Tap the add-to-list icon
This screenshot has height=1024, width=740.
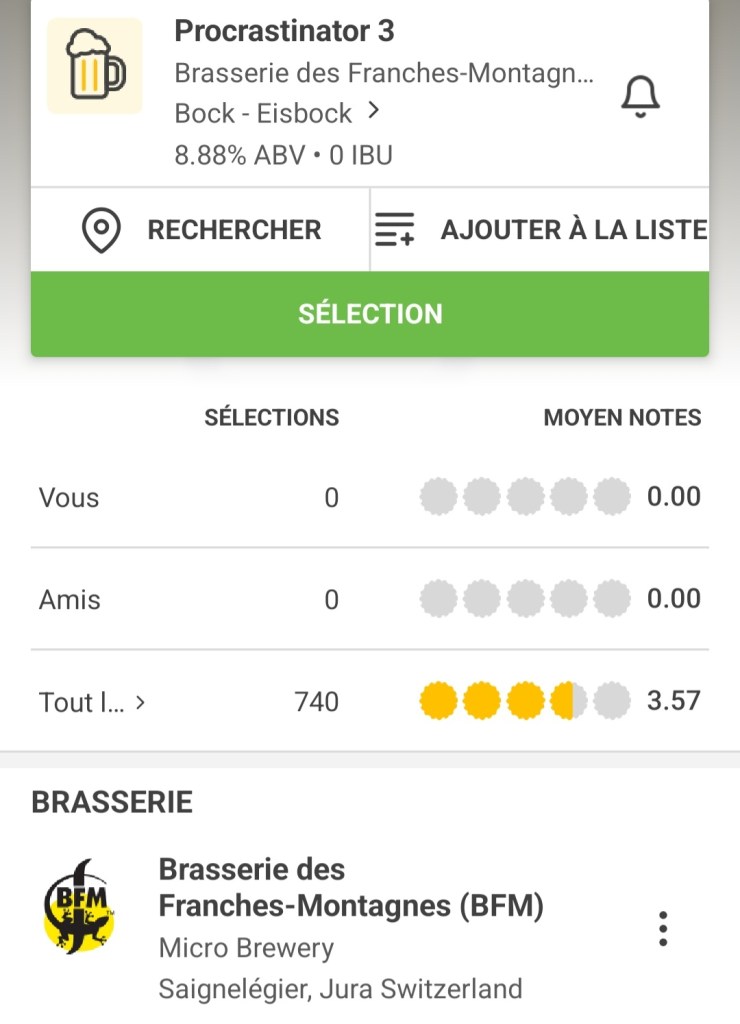pyautogui.click(x=394, y=230)
